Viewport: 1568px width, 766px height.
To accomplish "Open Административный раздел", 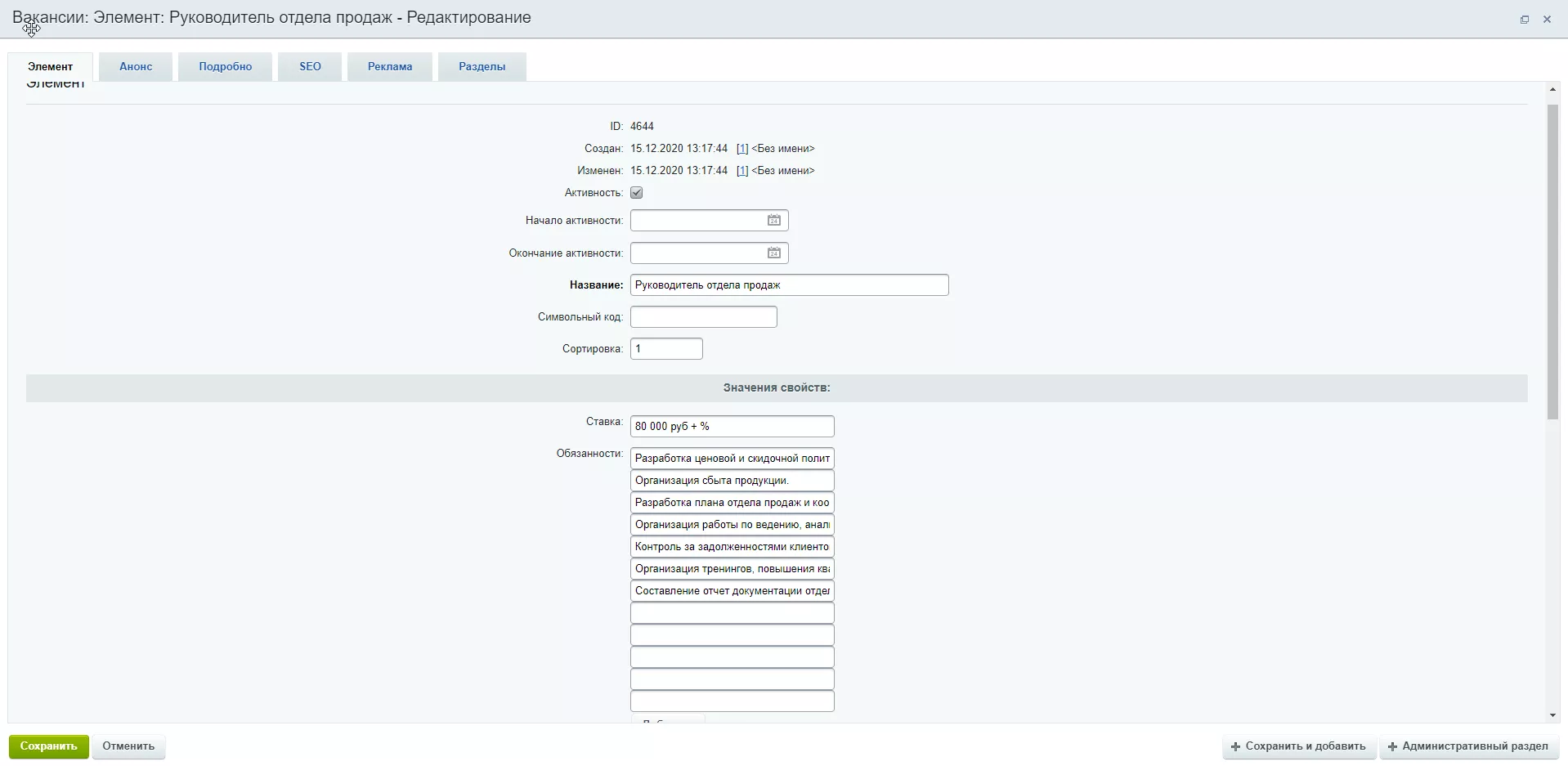I will pyautogui.click(x=1468, y=746).
